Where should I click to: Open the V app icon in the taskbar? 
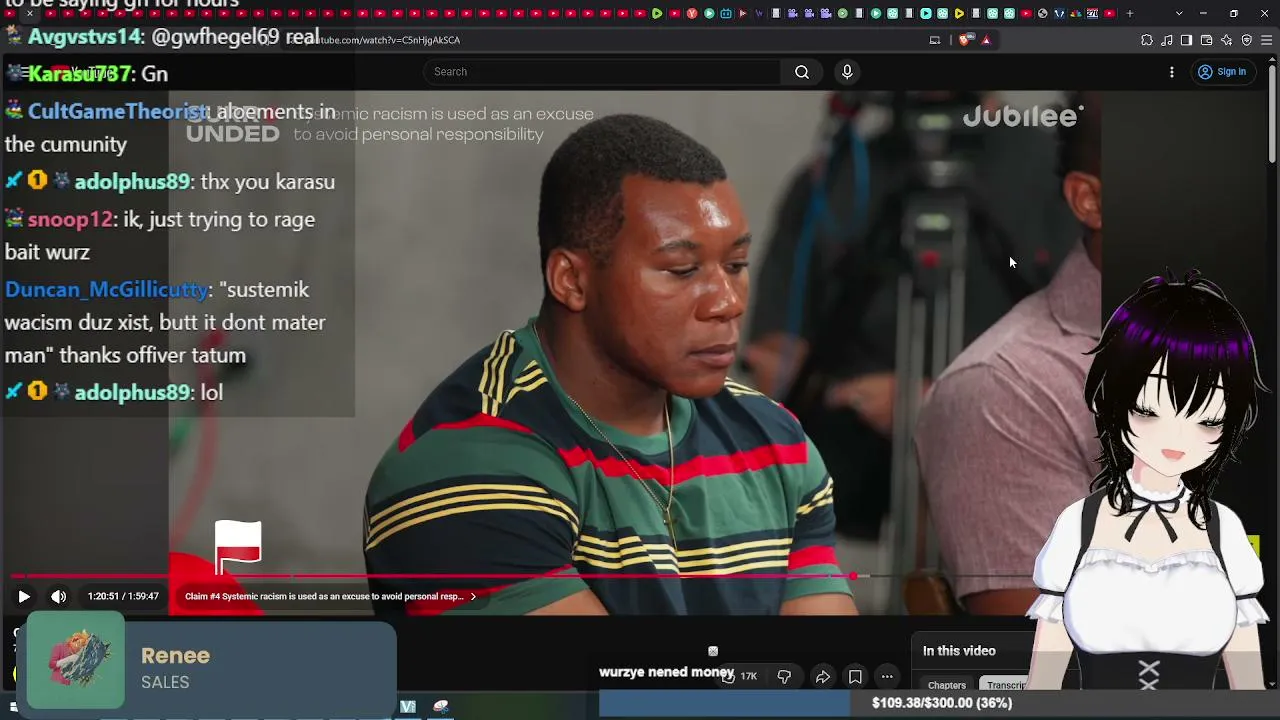coord(408,707)
